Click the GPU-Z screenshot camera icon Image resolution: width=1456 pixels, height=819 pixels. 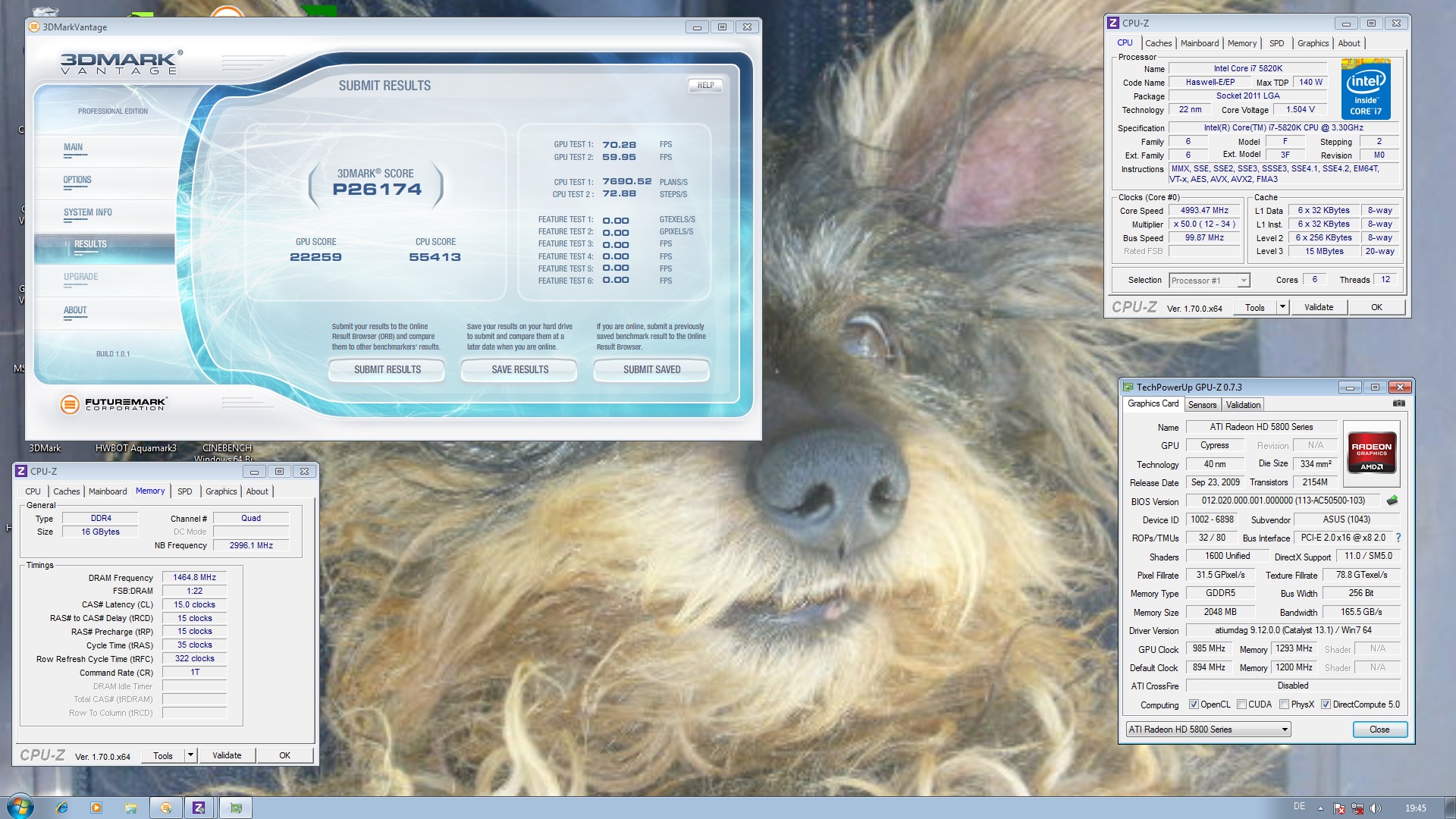click(x=1399, y=404)
